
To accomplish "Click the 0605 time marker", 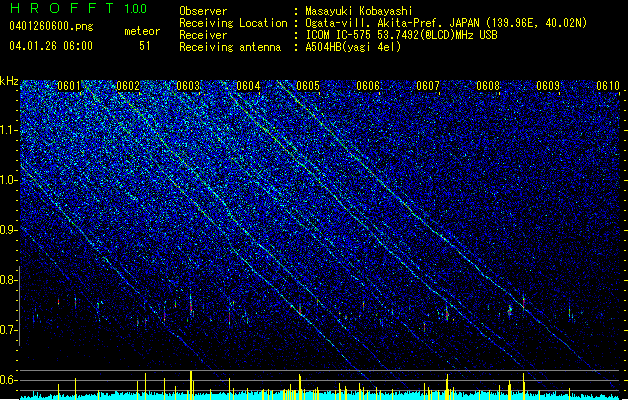I will click(308, 86).
